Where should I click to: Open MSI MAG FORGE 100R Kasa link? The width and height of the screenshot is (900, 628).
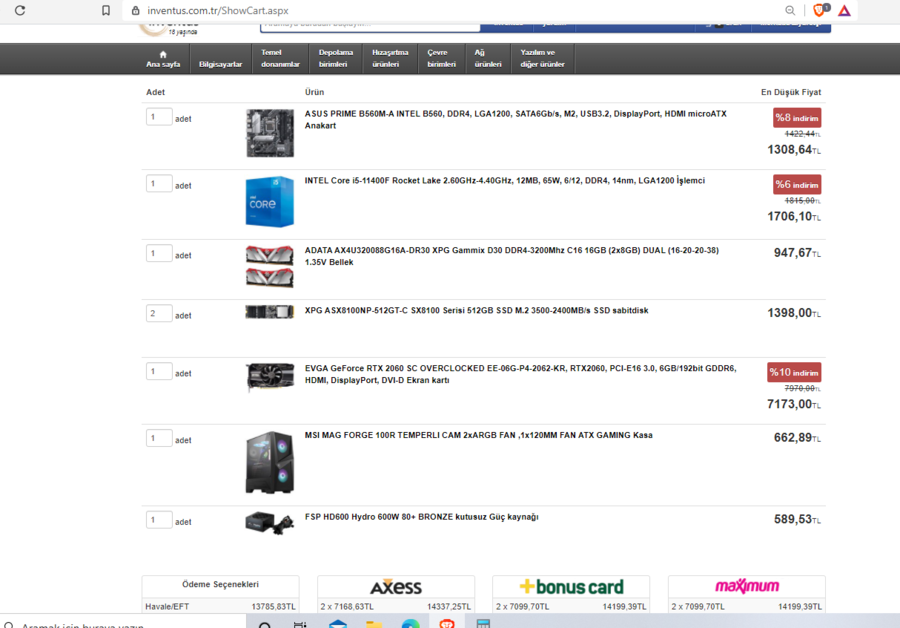click(479, 435)
